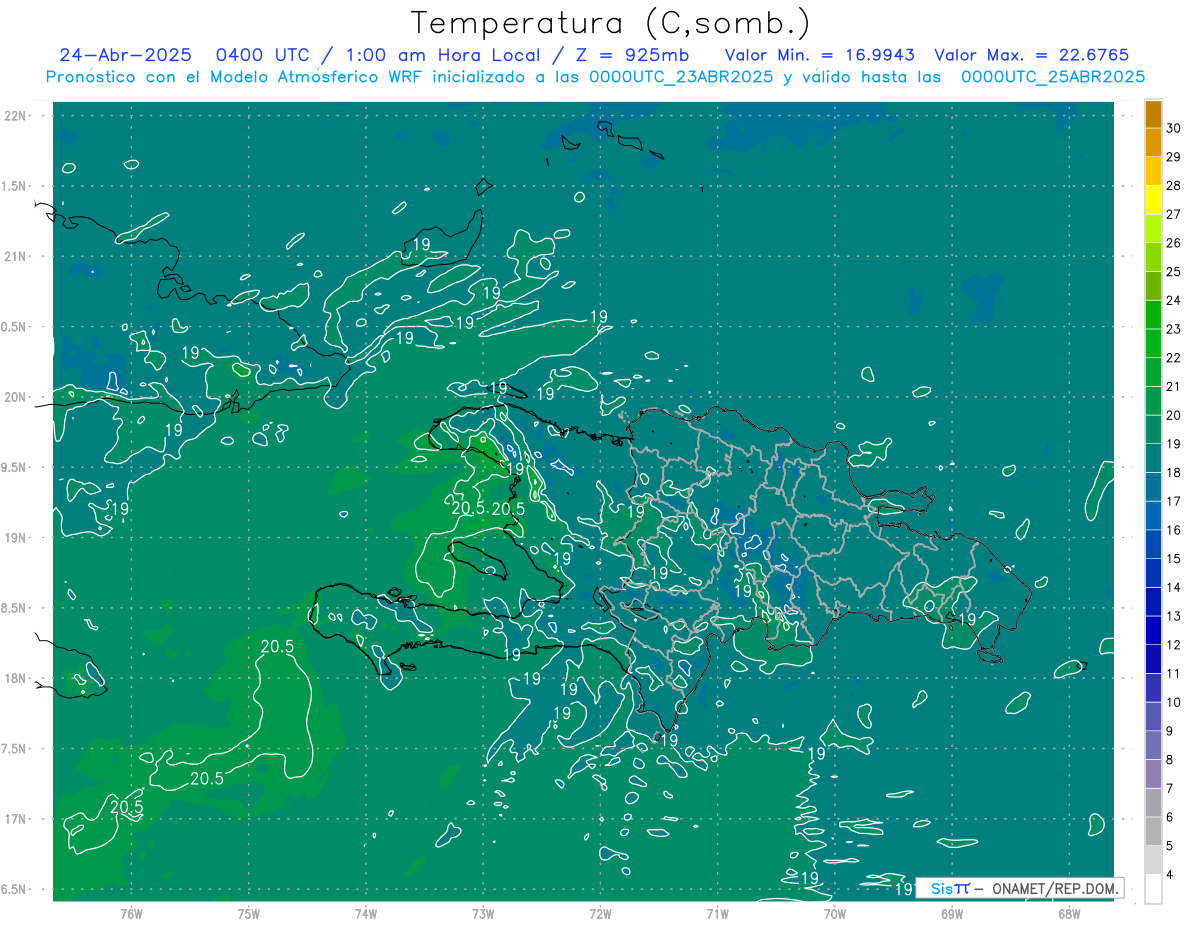This screenshot has width=1200, height=927.
Task: Click the '19N' latitude axis label
Action: (x=16, y=537)
